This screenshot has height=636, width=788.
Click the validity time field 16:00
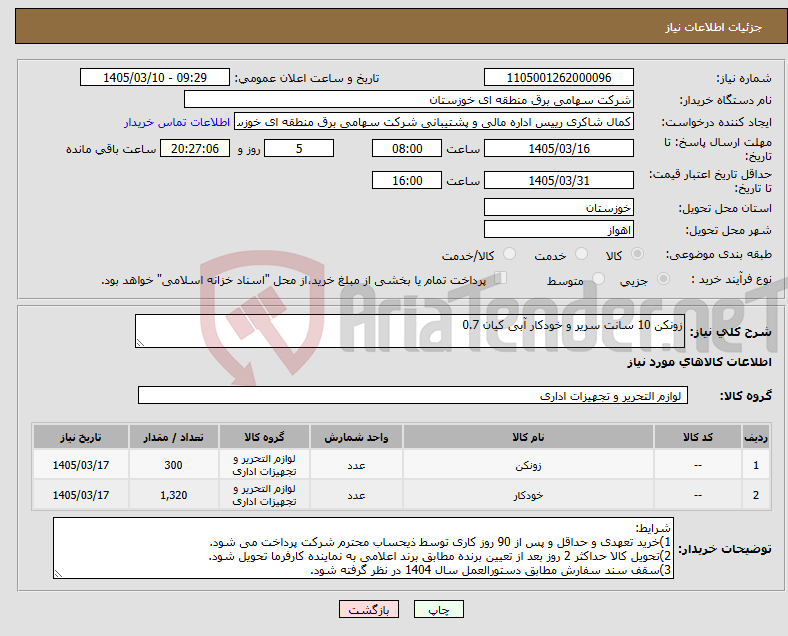(407, 180)
